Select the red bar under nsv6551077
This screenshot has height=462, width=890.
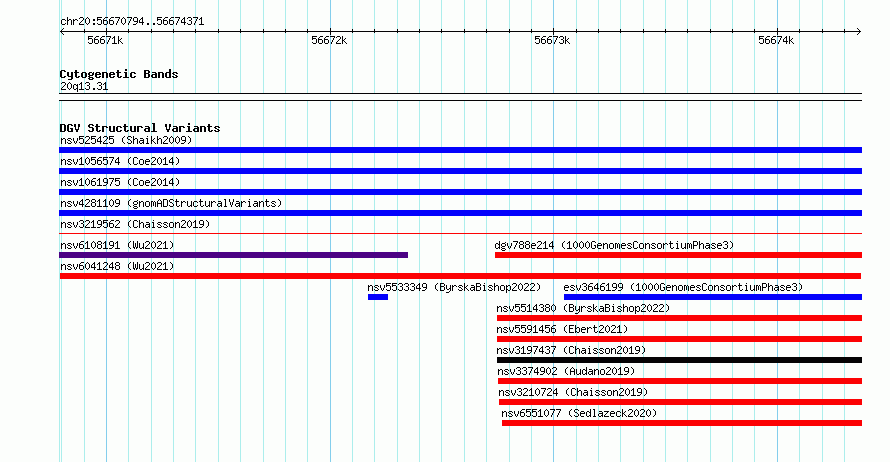coord(682,423)
